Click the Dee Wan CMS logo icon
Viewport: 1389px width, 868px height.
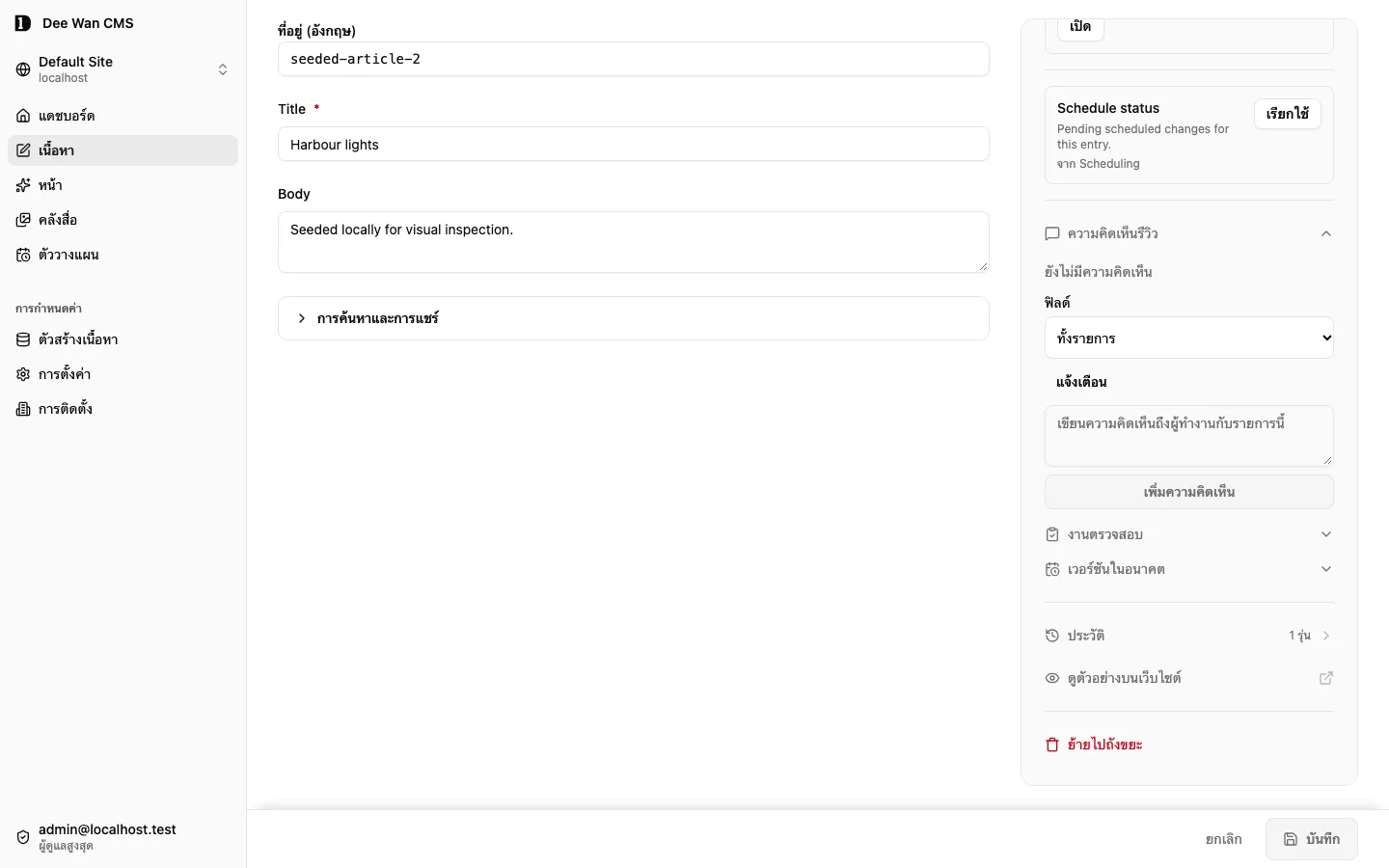[23, 23]
